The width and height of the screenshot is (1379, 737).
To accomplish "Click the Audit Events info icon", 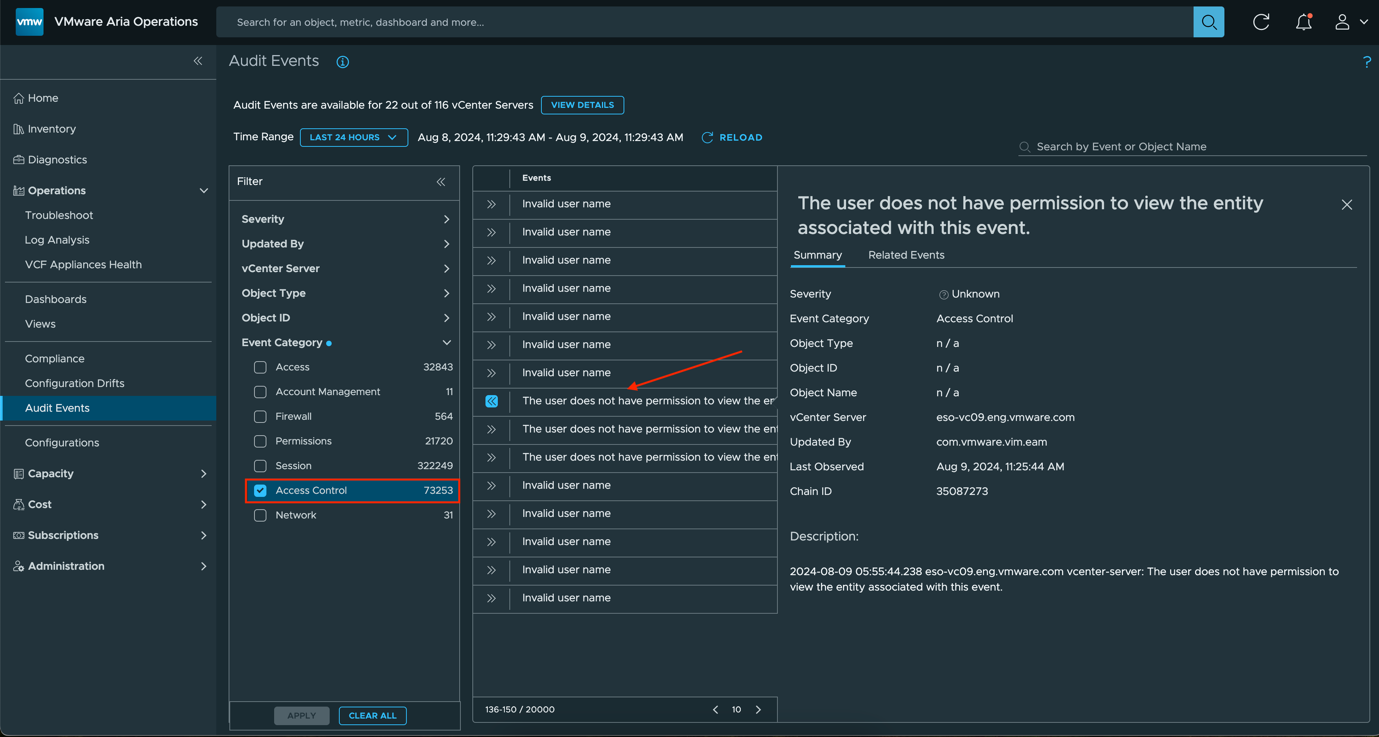I will tap(343, 62).
